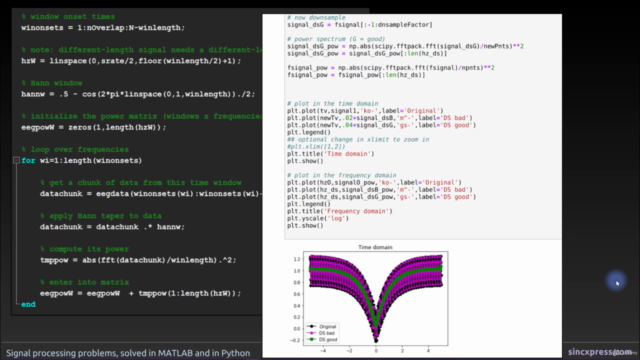The width and height of the screenshot is (640, 360).
Task: Click the '# plot in the time domain' comment
Action: click(333, 104)
